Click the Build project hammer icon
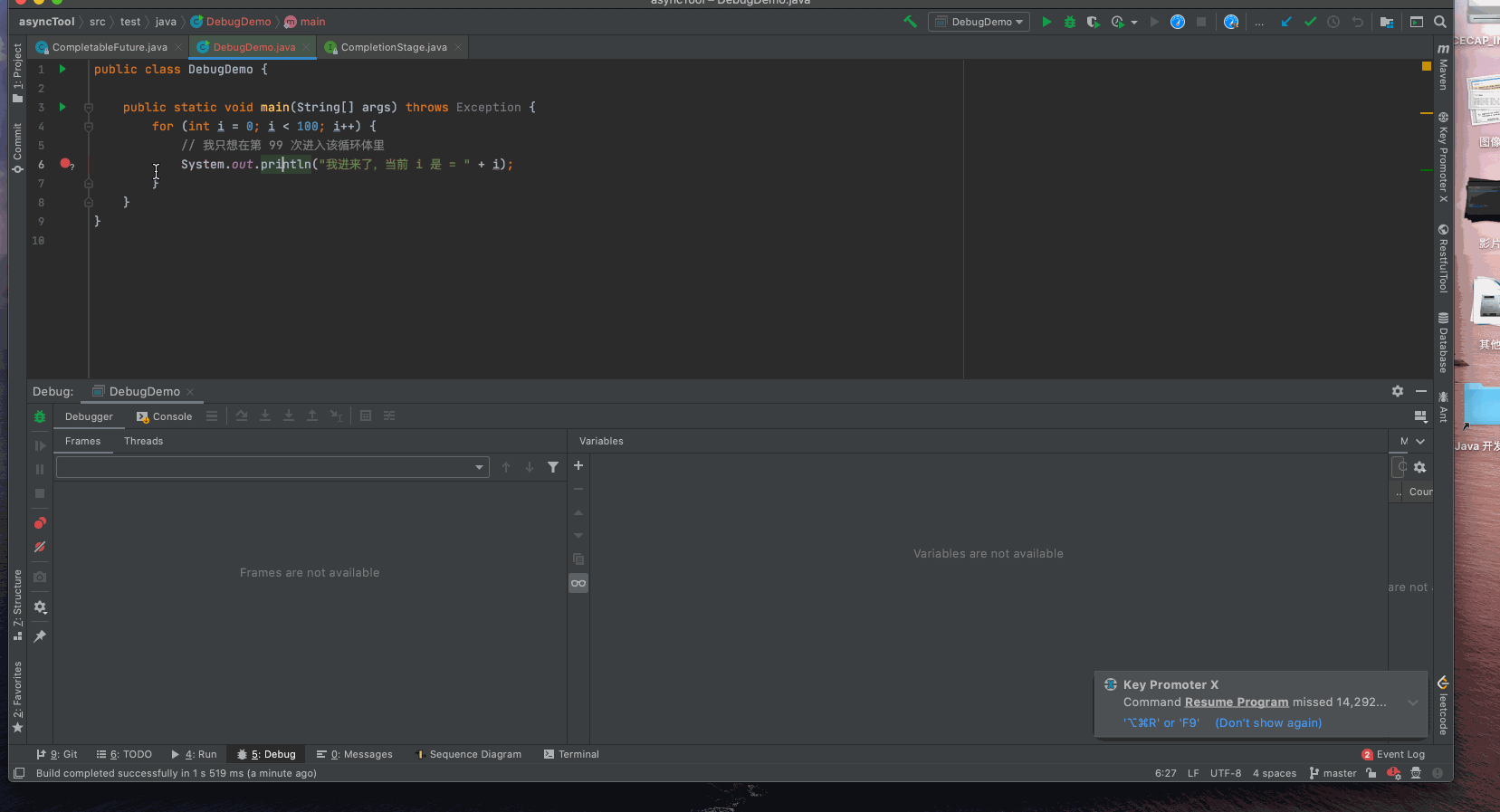 [x=910, y=22]
